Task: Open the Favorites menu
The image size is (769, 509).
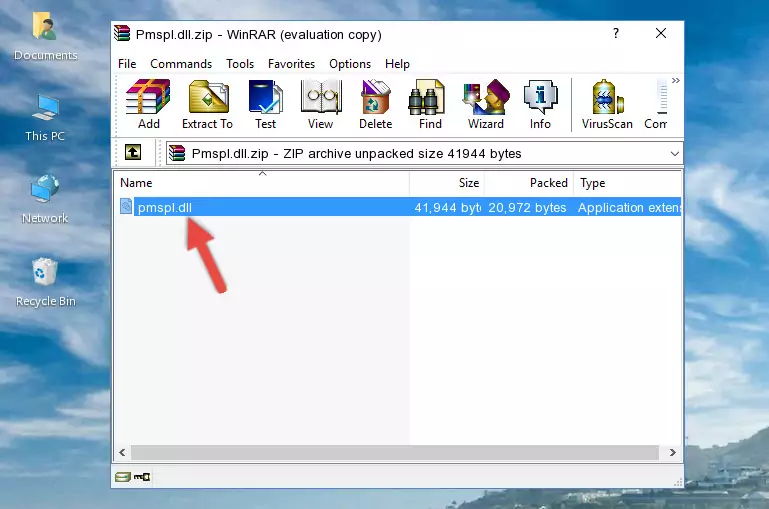Action: pyautogui.click(x=291, y=64)
